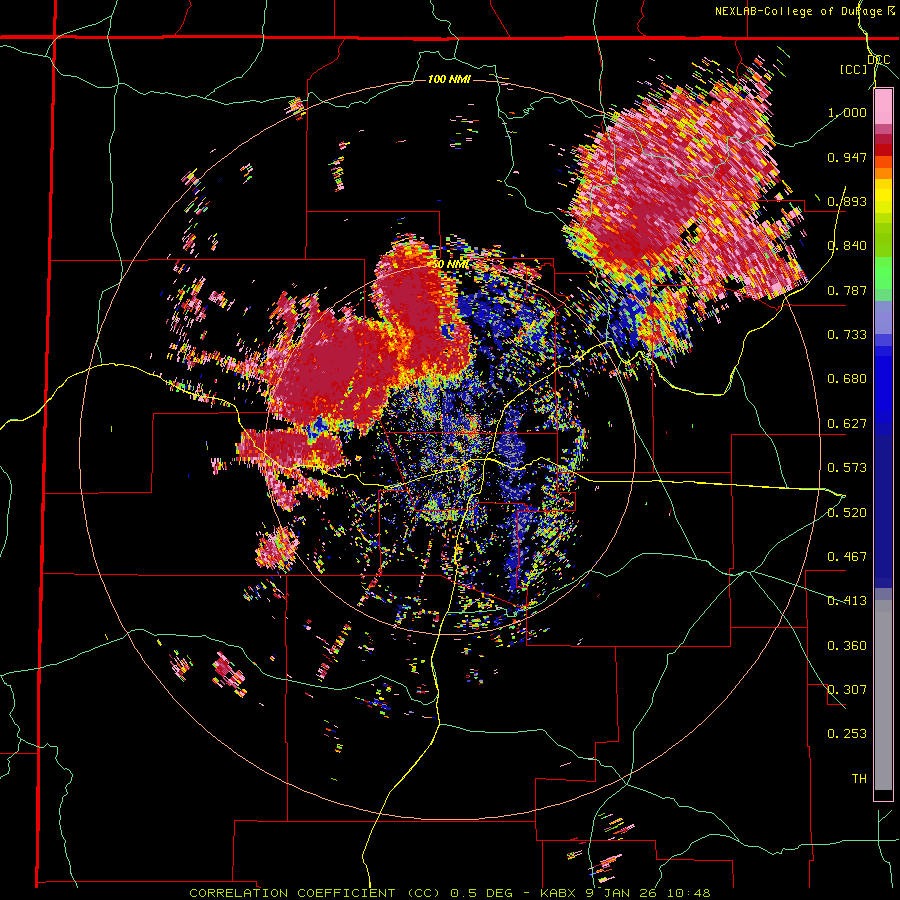Click the green color band near 0.787
The width and height of the screenshot is (900, 900).
(883, 278)
